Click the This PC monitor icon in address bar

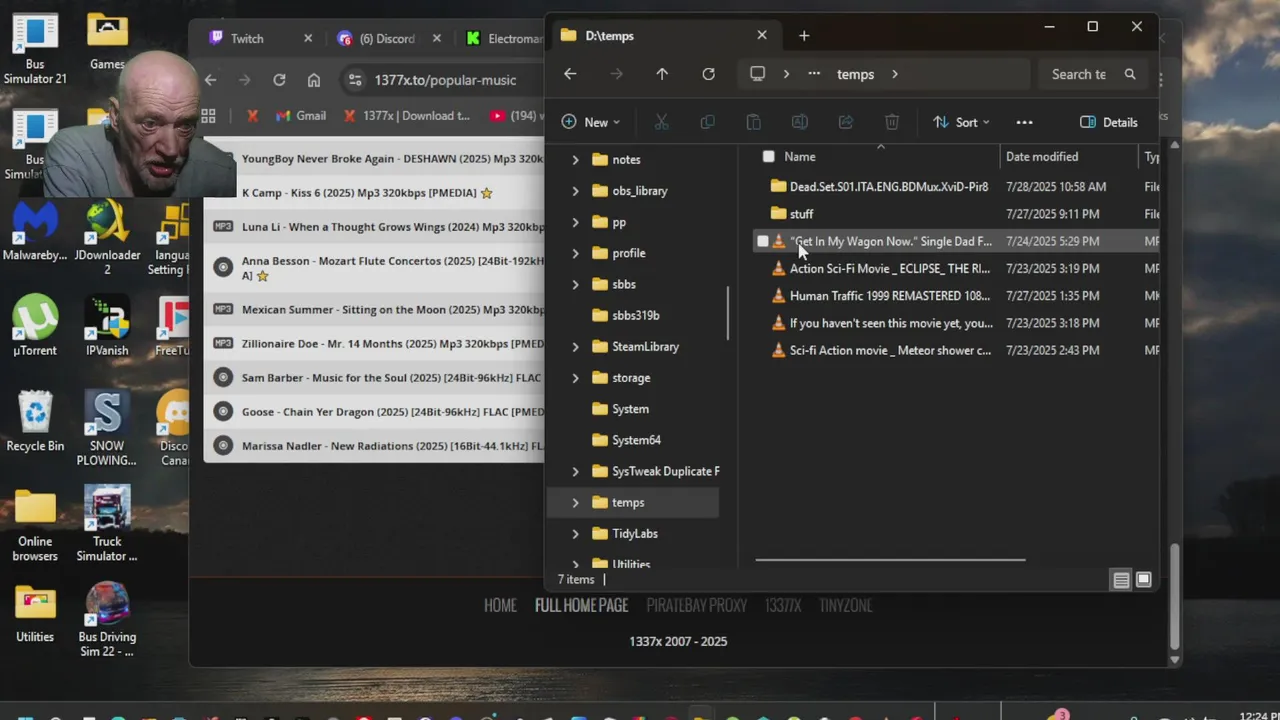(x=757, y=74)
